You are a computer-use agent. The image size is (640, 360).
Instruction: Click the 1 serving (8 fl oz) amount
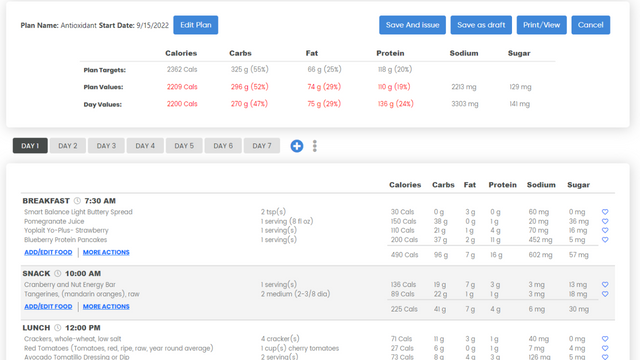pos(287,221)
